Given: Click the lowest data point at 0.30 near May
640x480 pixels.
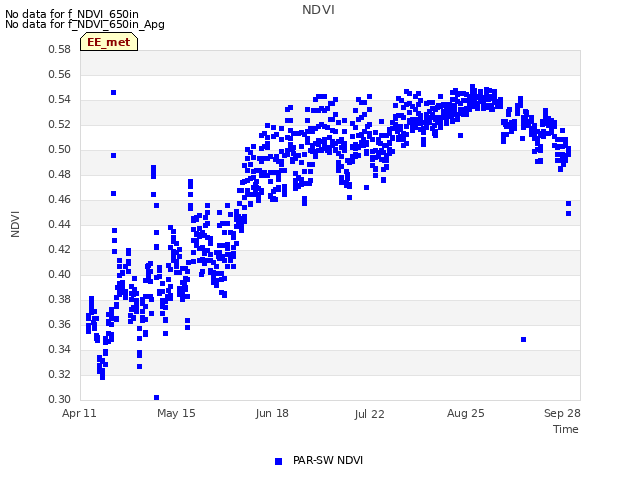Looking at the screenshot, I should coord(156,398).
